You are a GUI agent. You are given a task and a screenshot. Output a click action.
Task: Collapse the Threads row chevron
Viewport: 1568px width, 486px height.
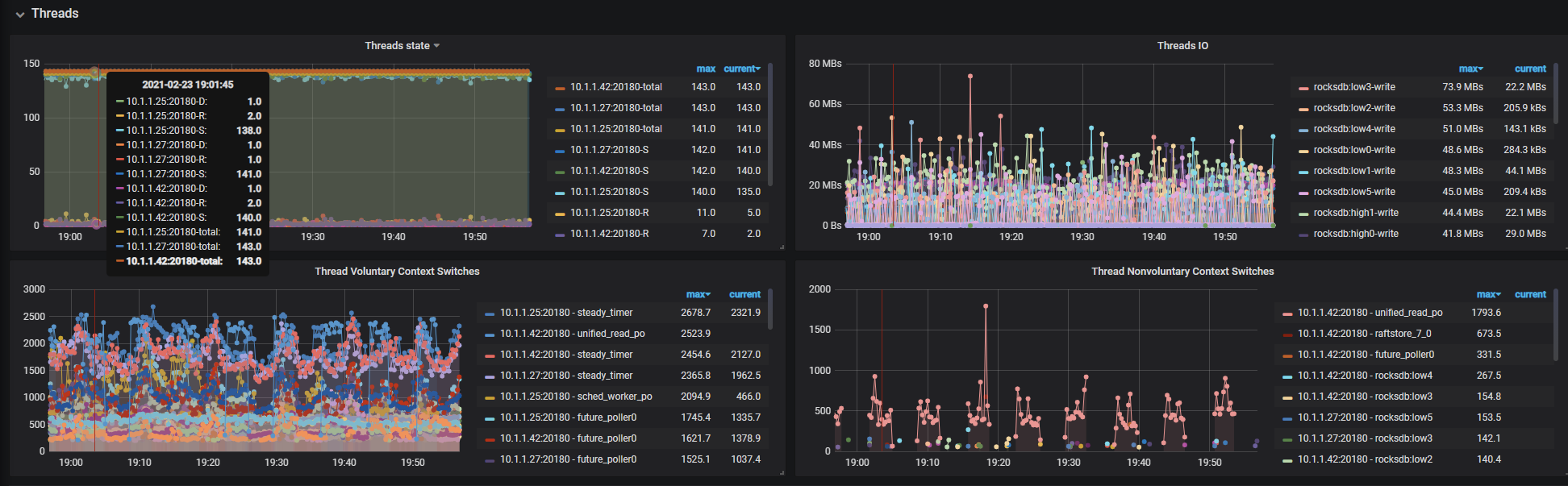tap(20, 14)
